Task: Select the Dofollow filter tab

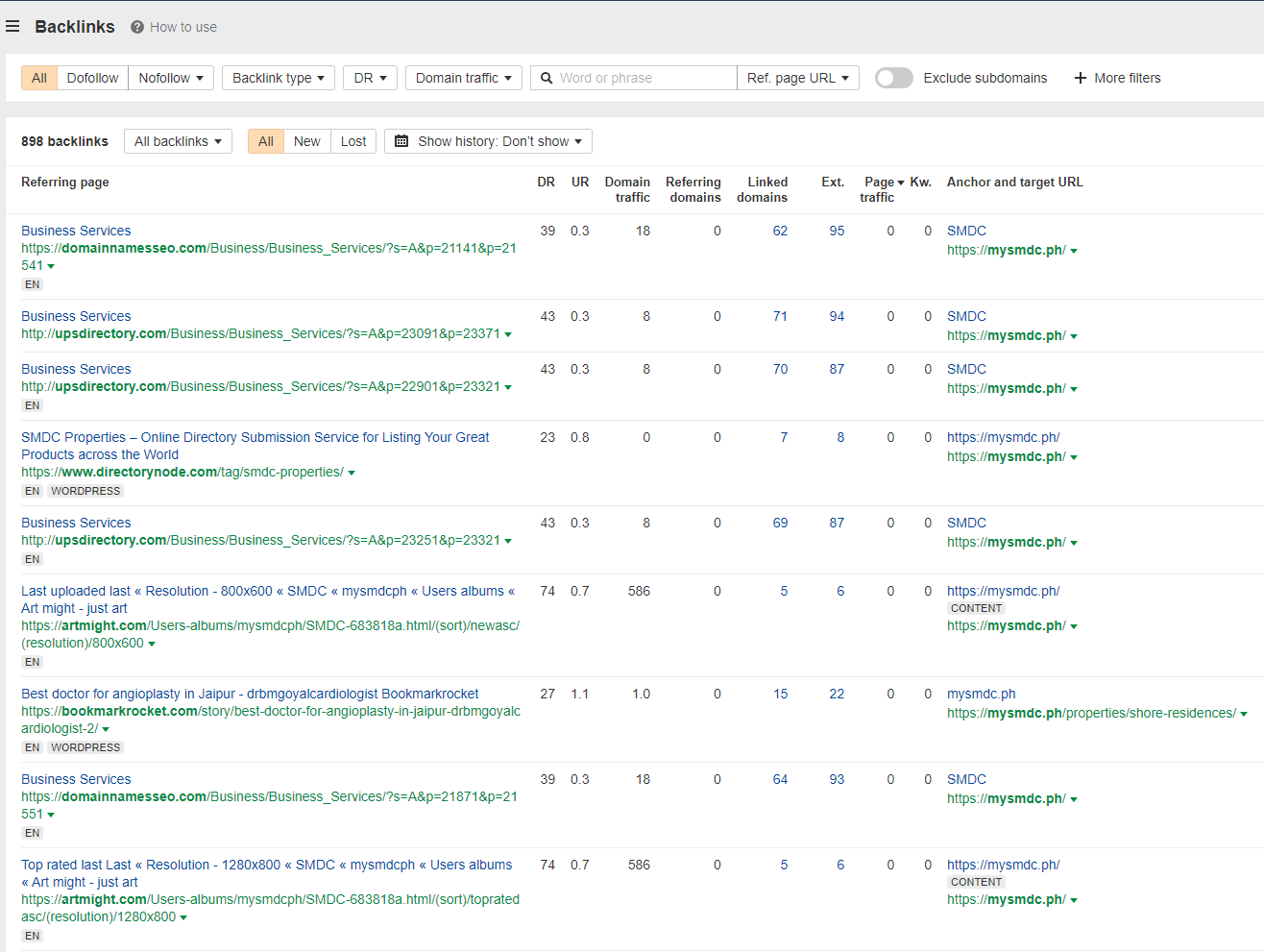Action: (92, 78)
